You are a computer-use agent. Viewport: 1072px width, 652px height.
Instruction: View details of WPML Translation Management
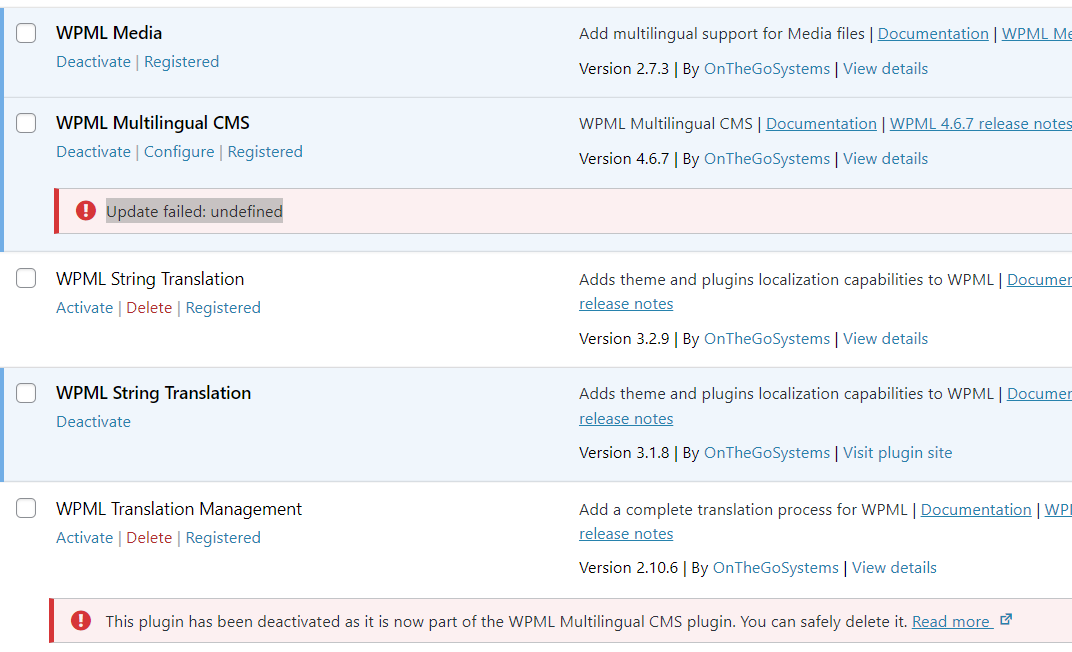[x=894, y=568]
